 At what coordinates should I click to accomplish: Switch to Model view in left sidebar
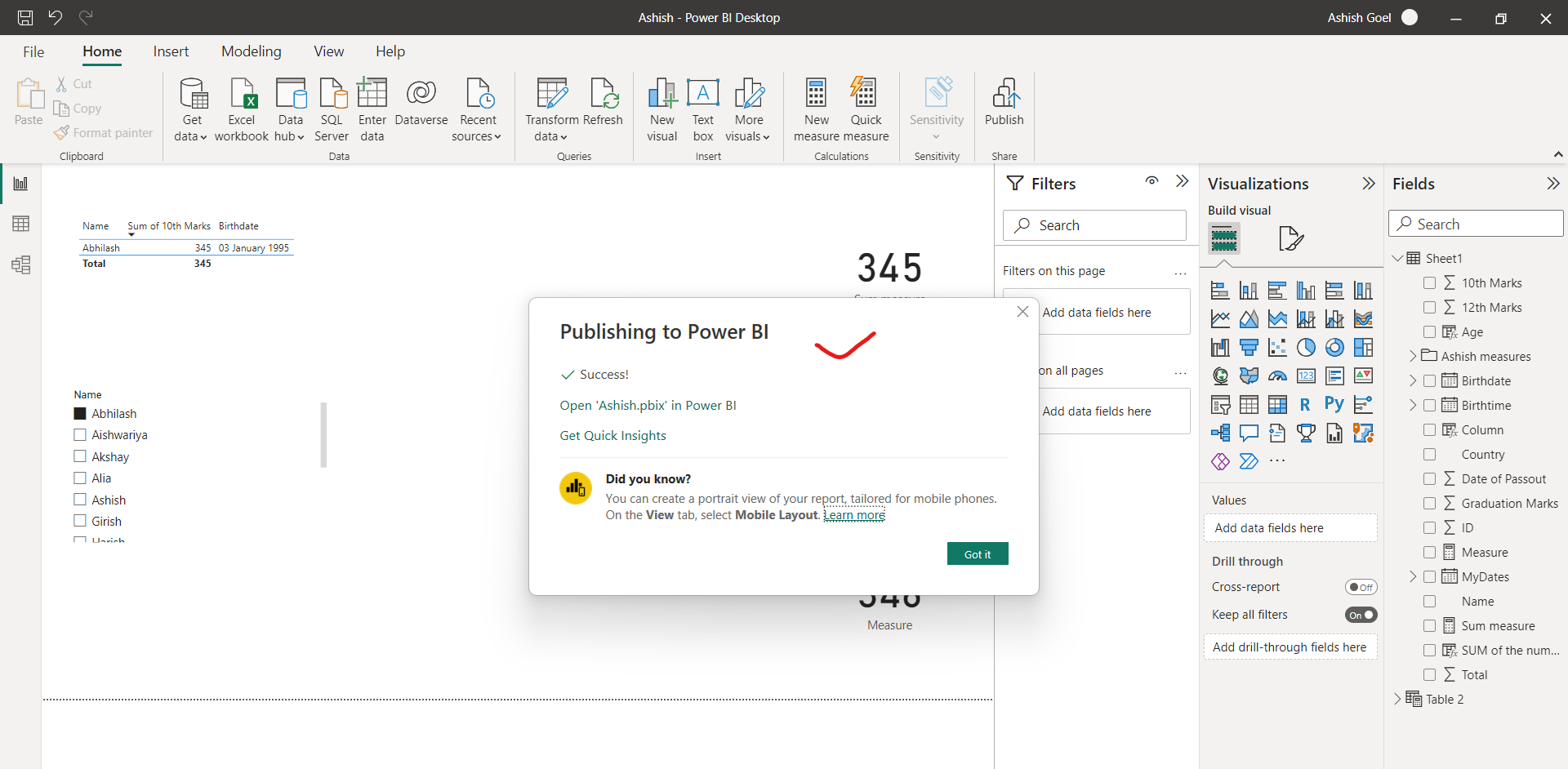[x=20, y=264]
